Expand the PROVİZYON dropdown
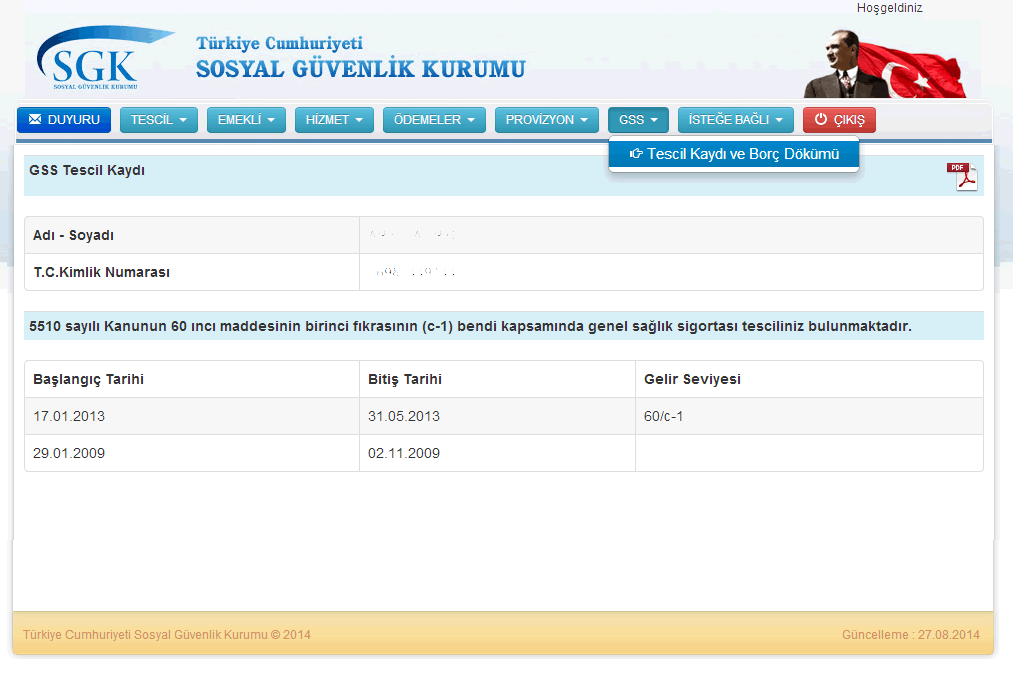This screenshot has height=675, width=1013. click(x=546, y=120)
